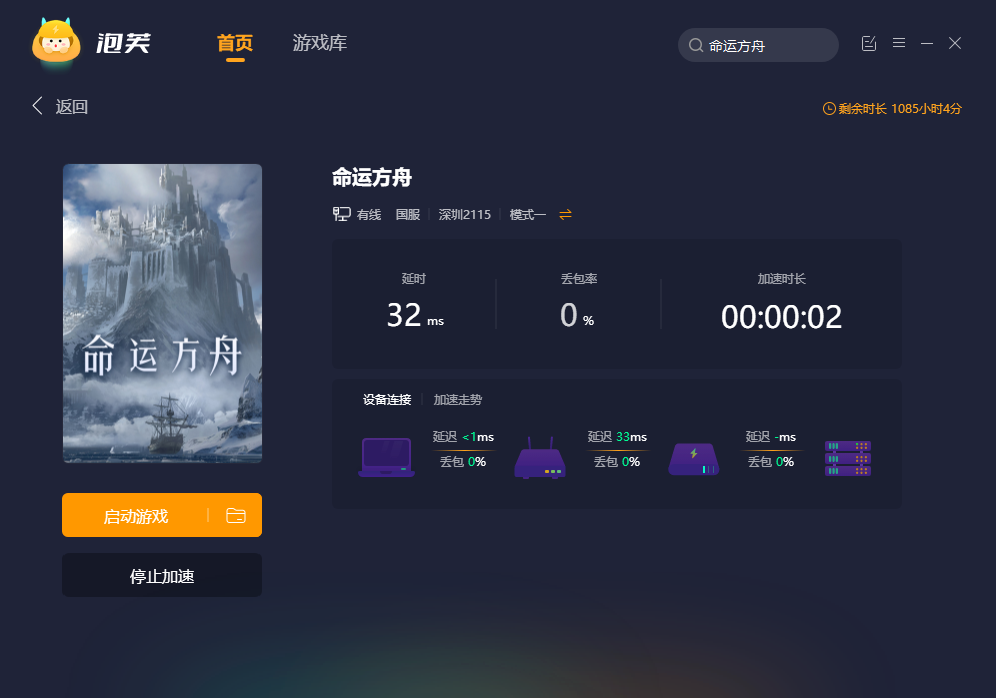
Task: Click the 深圳2115 node selector
Action: tap(464, 215)
